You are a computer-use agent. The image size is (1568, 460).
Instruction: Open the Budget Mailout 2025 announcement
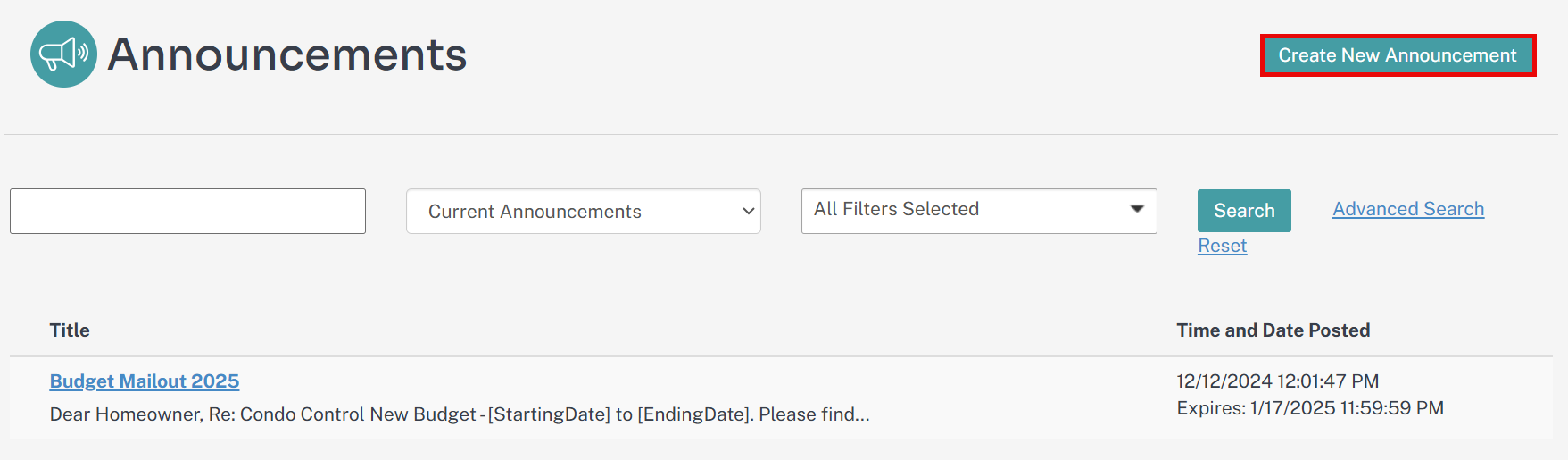(145, 381)
